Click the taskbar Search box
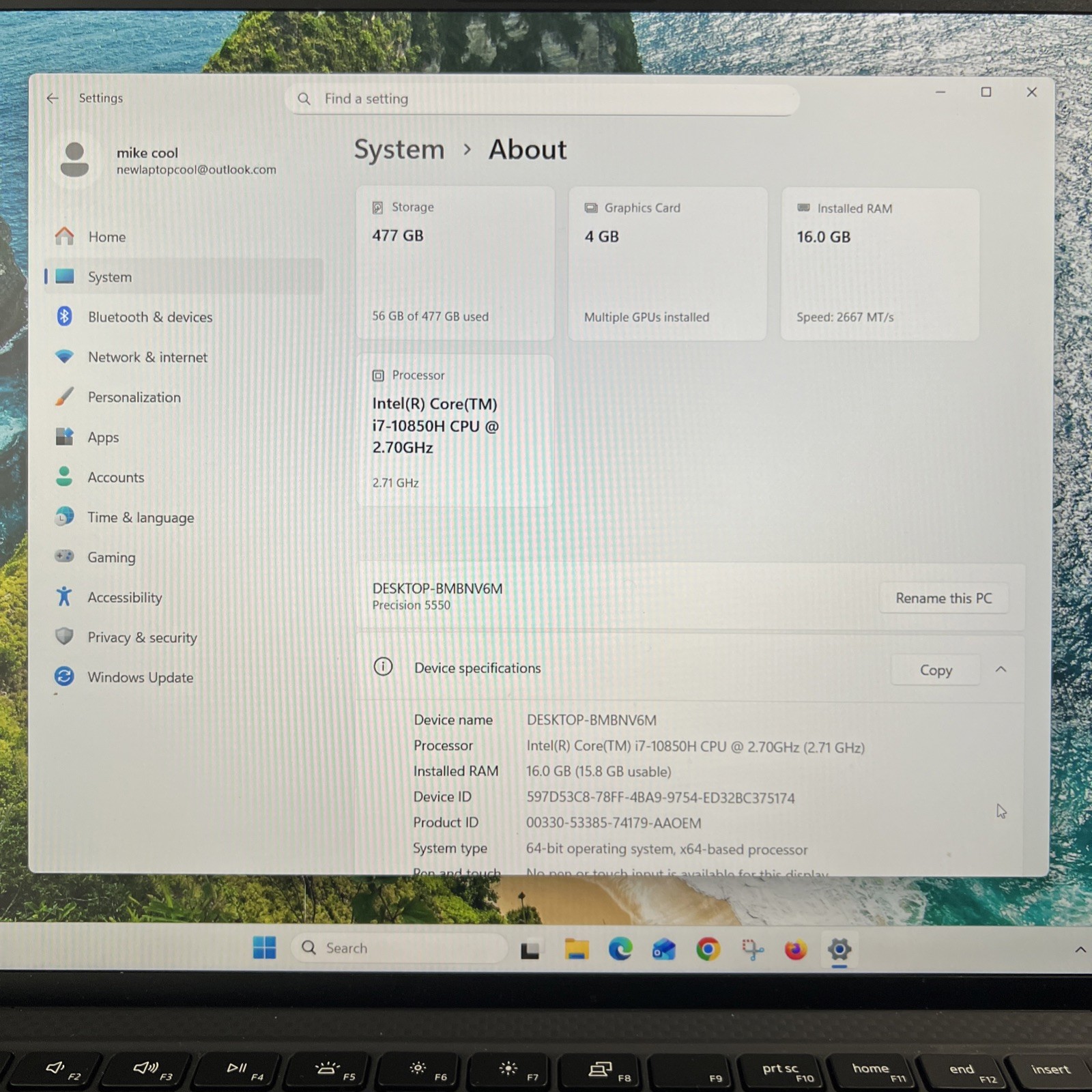 [x=399, y=948]
